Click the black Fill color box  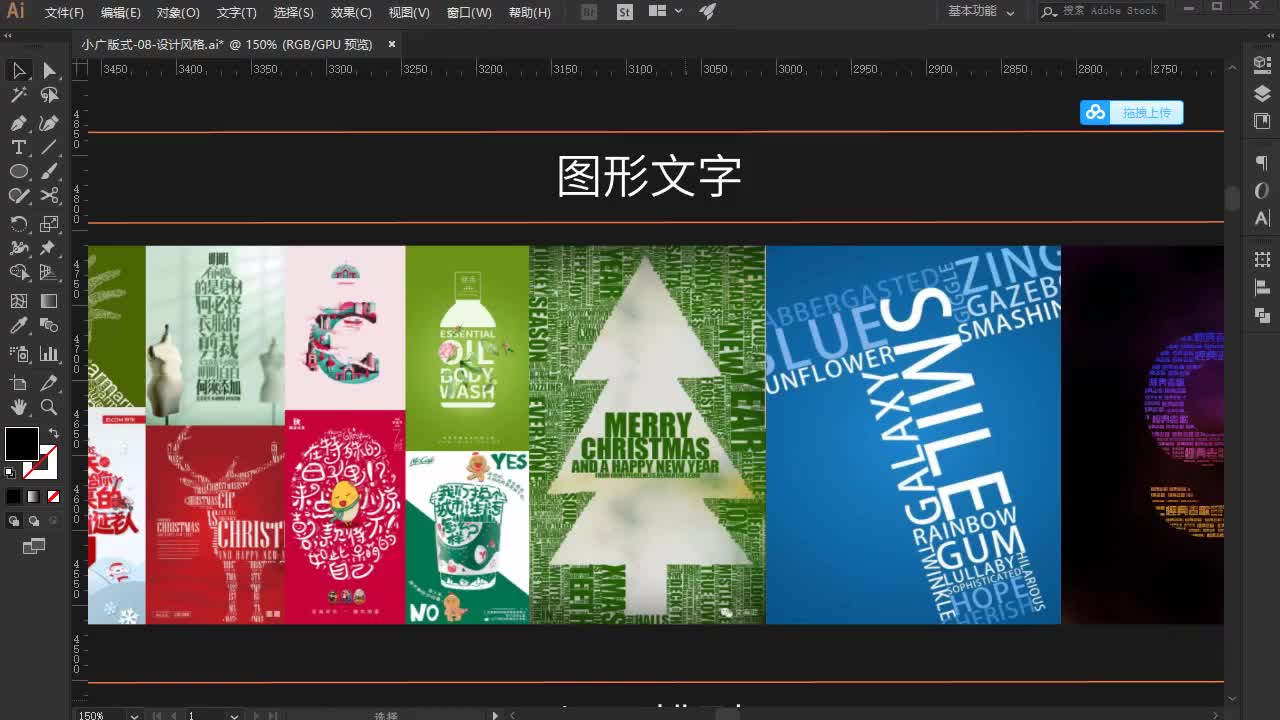point(22,444)
